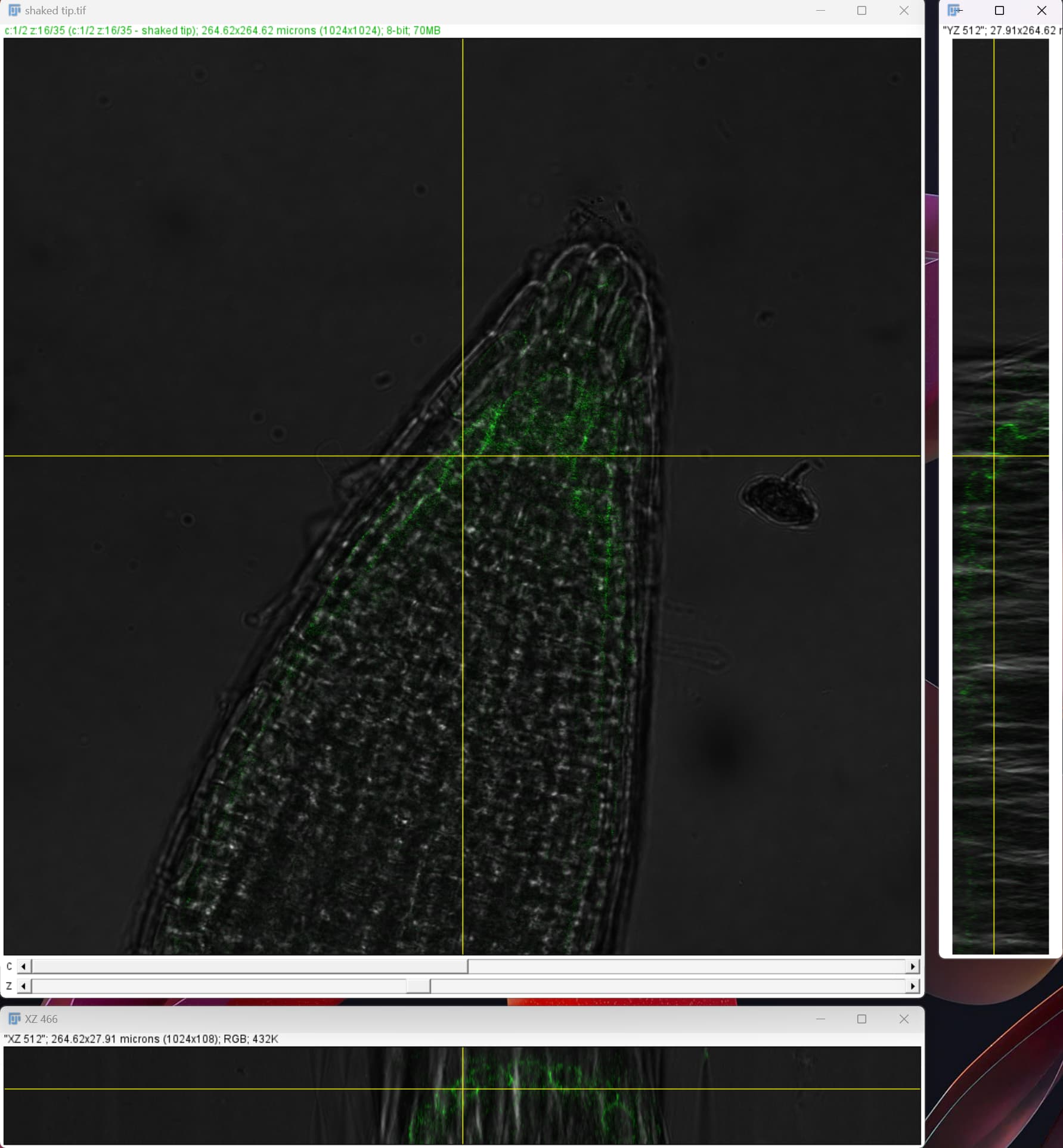Click the ImageJ icon on the YZ 512 window
This screenshot has height=1148, width=1063.
(954, 10)
